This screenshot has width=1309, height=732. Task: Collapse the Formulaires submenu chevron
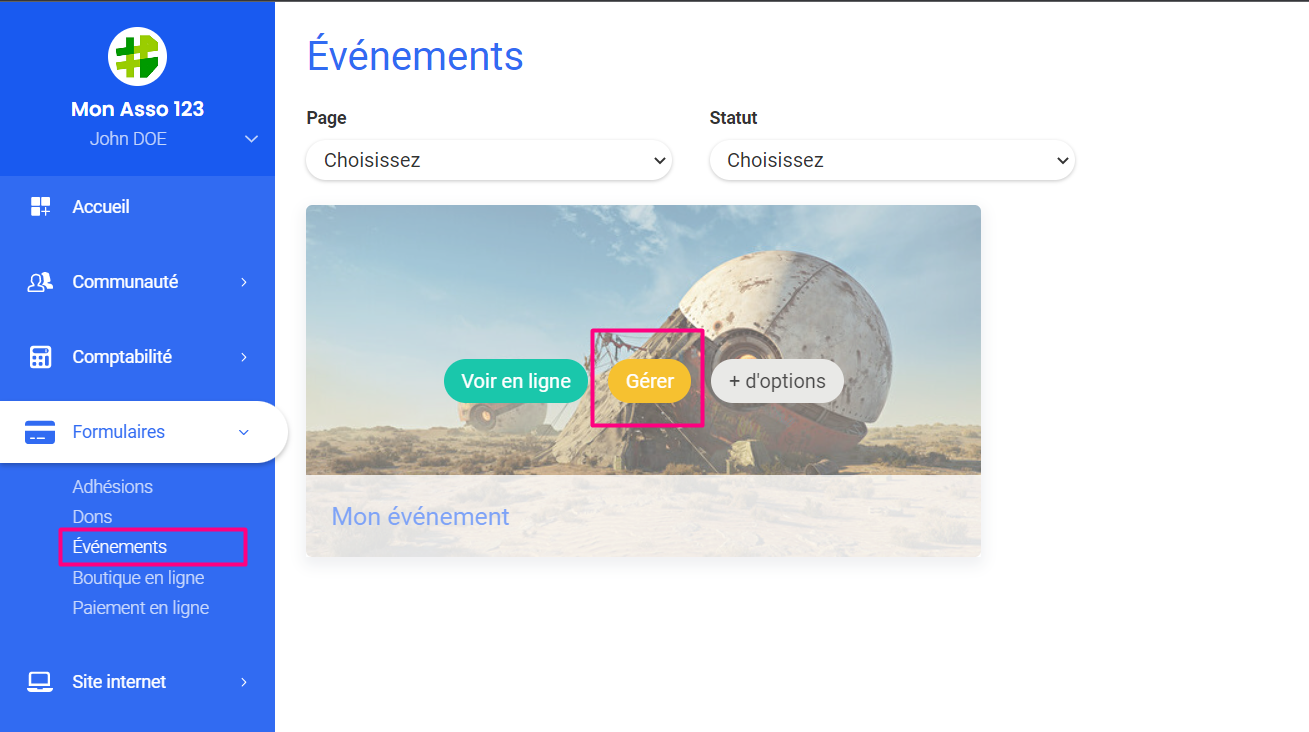coord(243,432)
